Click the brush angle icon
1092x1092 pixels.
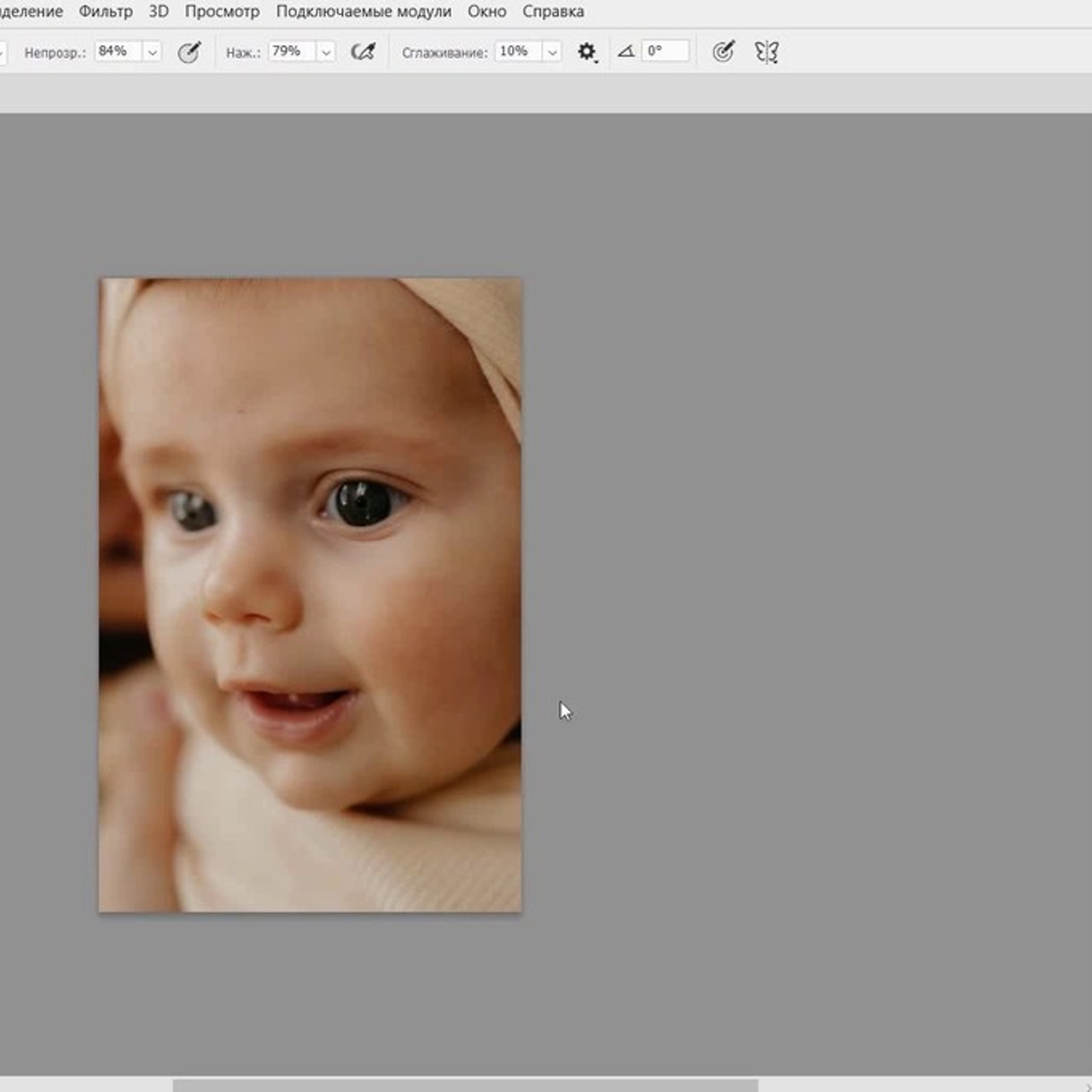coord(626,52)
